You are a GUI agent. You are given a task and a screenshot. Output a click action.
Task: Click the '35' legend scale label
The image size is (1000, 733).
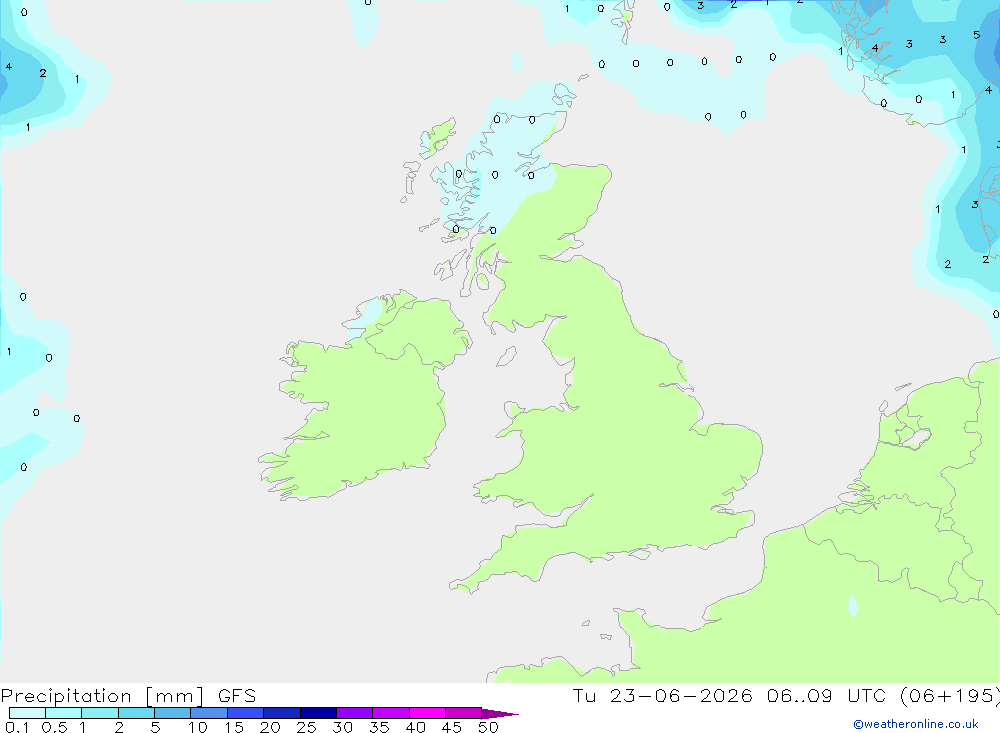[x=379, y=727]
